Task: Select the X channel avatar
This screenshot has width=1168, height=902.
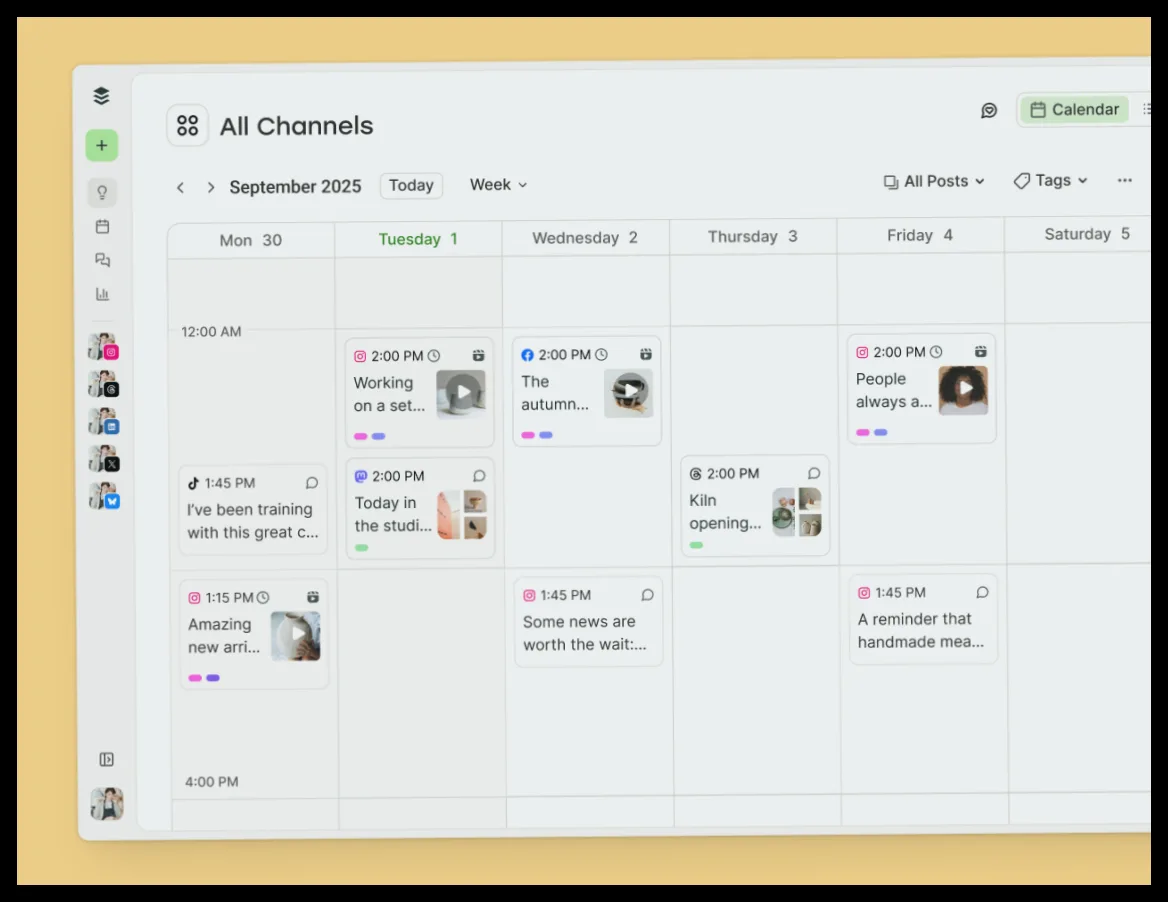Action: click(x=104, y=458)
